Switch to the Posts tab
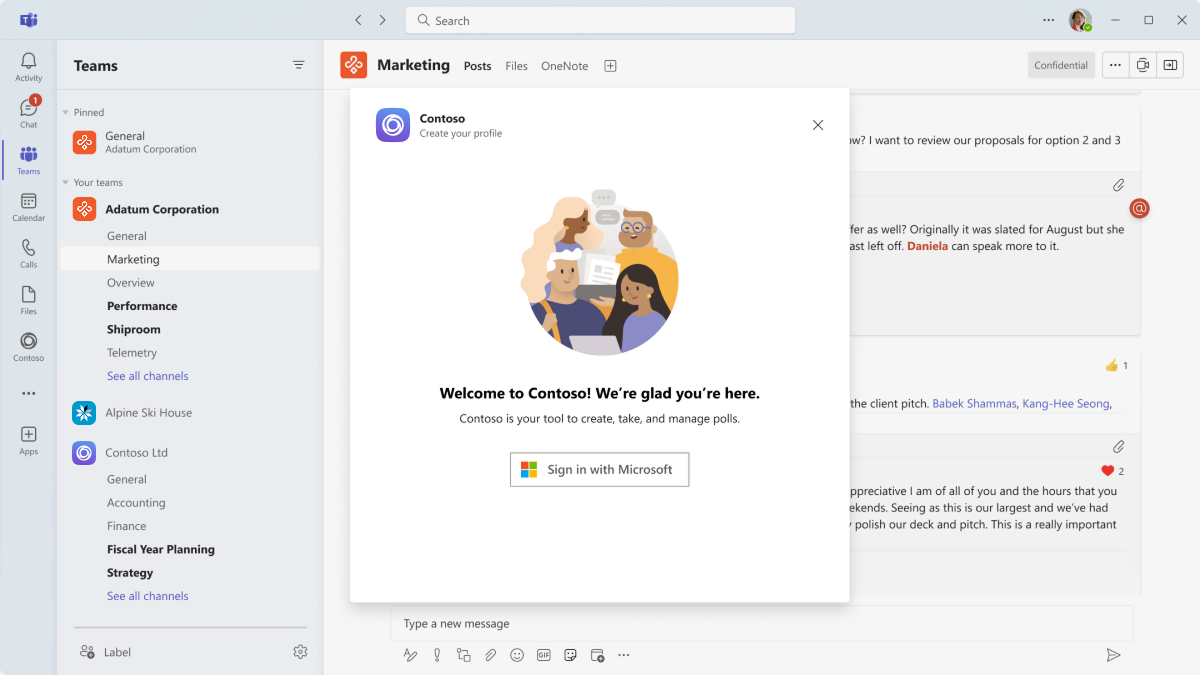This screenshot has height=675, width=1200. tap(478, 66)
